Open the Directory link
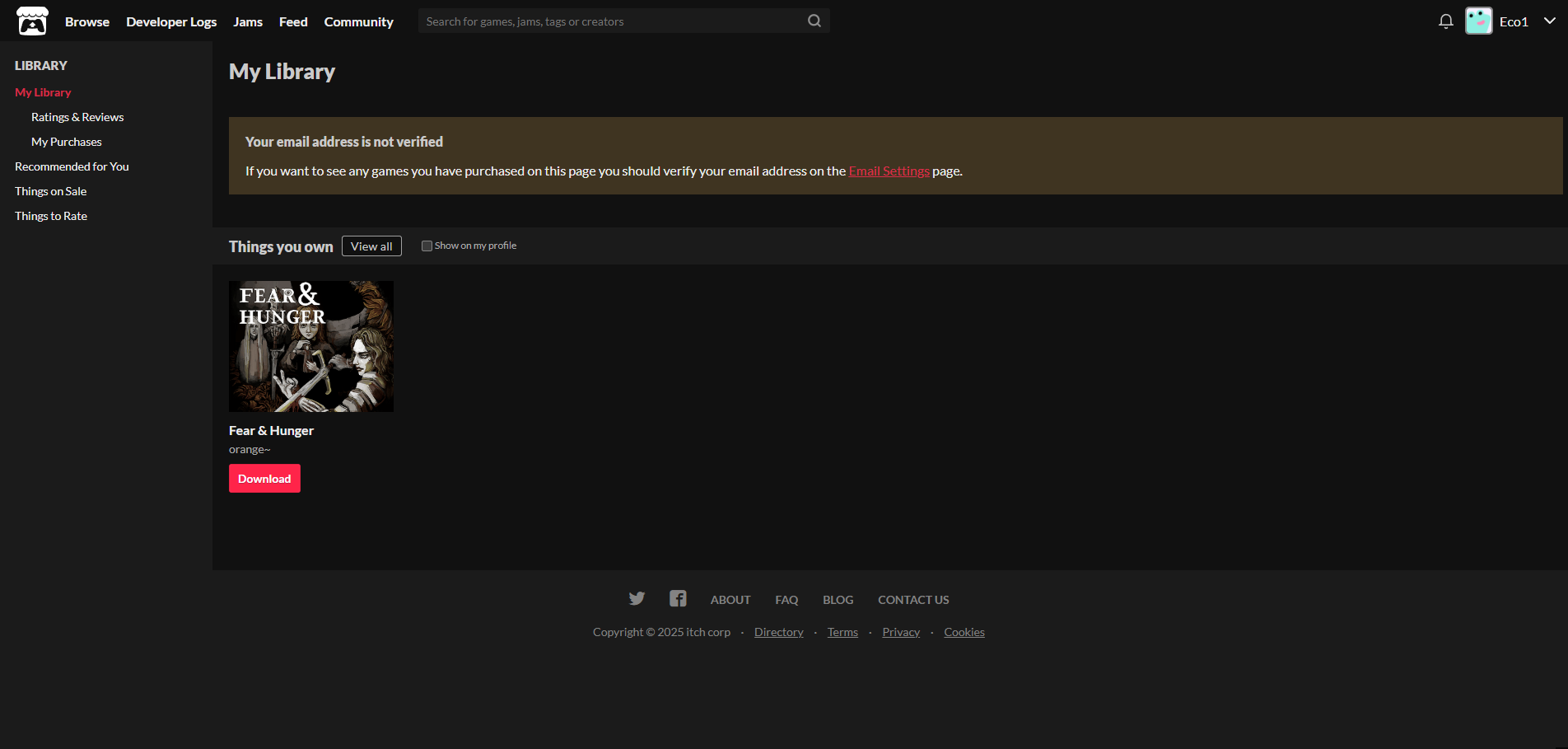Screen dimensions: 1568x749 pos(779,632)
